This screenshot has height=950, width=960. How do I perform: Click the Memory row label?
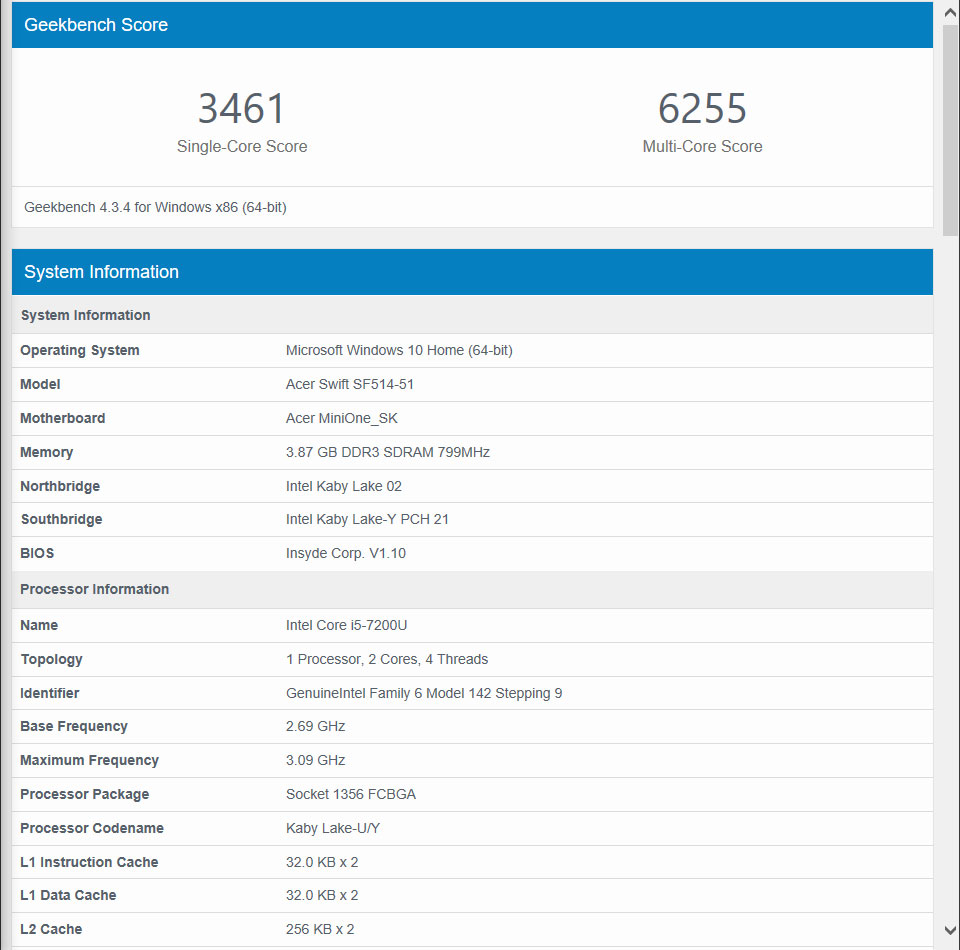(47, 452)
